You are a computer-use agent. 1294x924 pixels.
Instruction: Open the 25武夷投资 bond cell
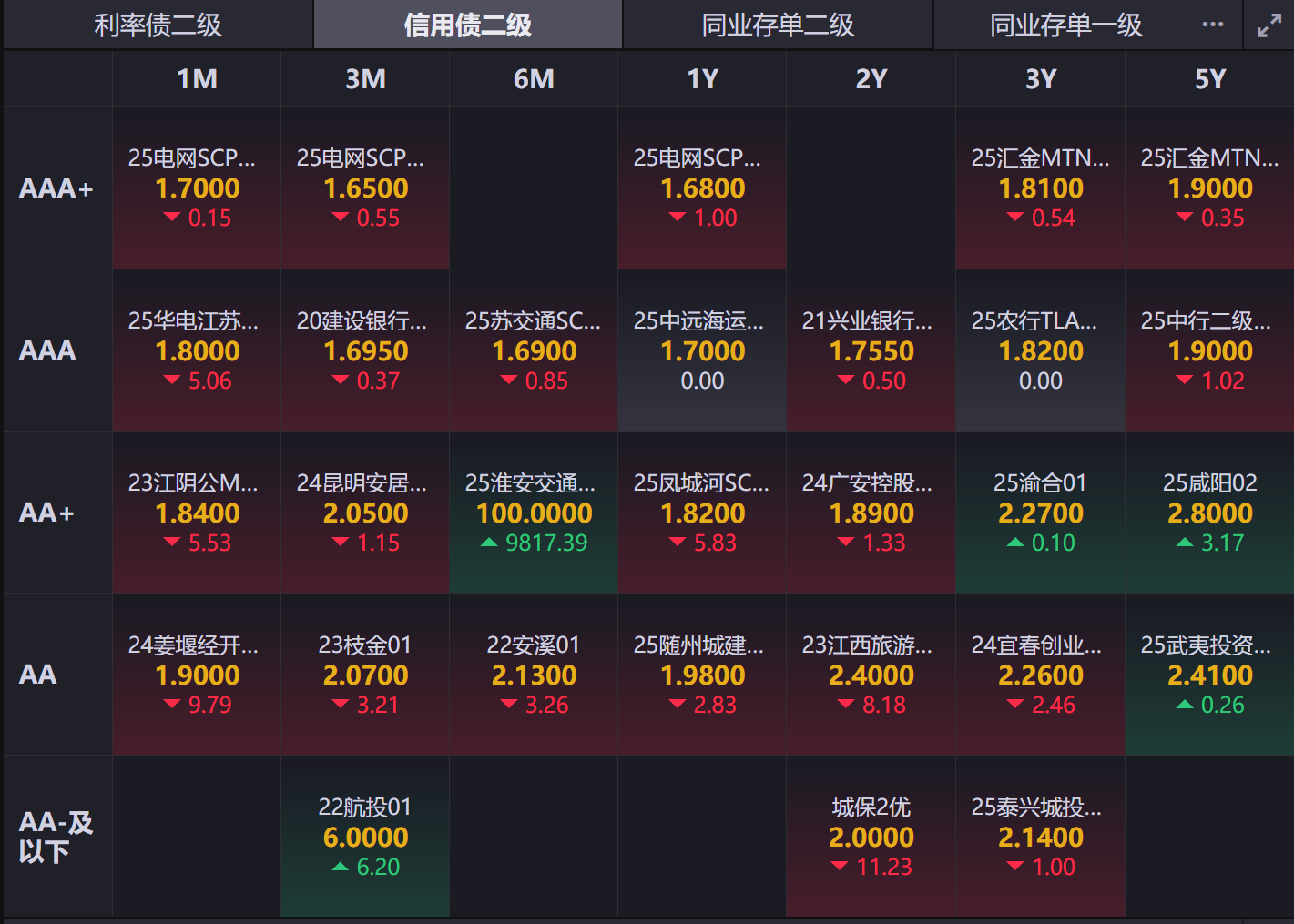point(1209,675)
